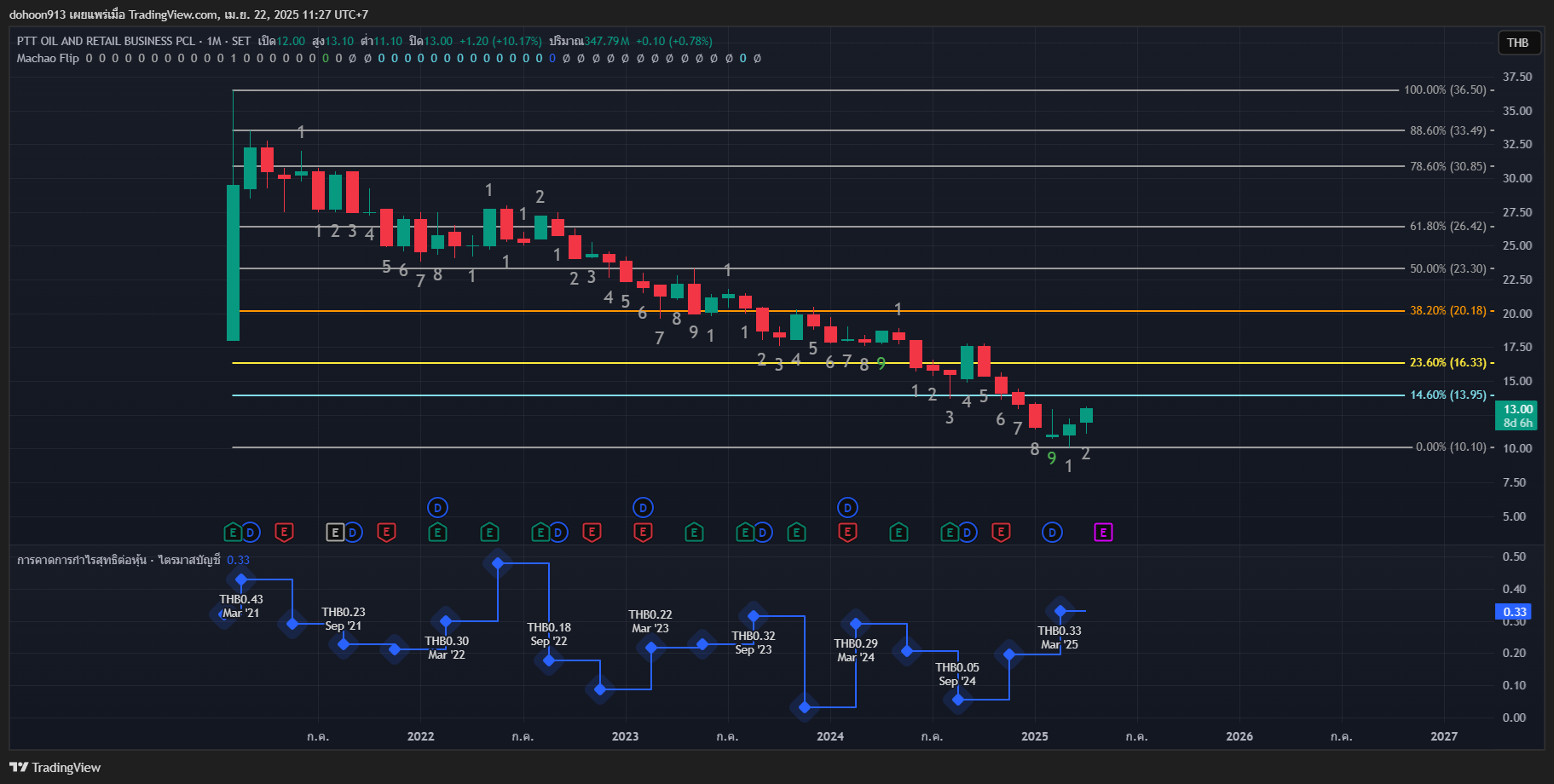
Task: Click the 2022 label on time axis
Action: coord(420,736)
